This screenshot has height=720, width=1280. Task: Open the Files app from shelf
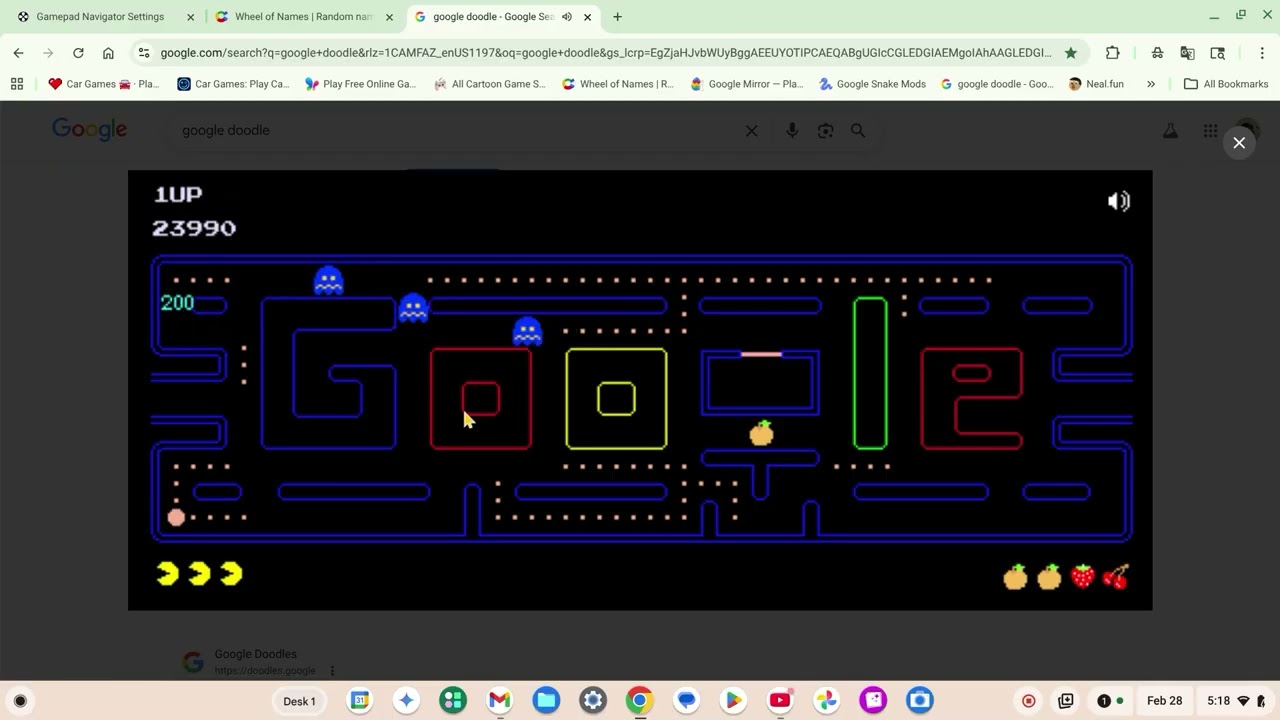pos(546,701)
